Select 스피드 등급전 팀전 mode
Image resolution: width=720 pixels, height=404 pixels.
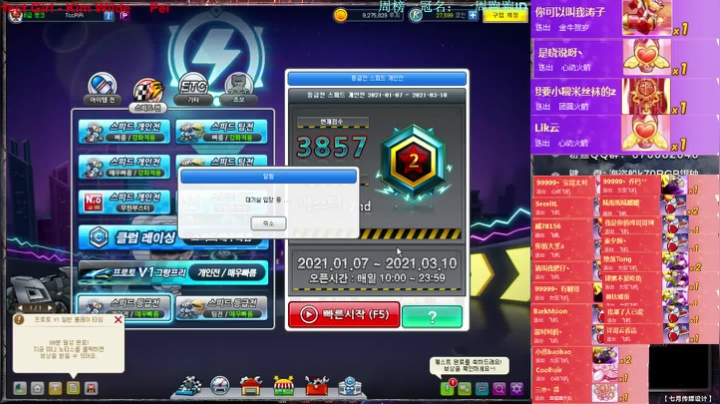pyautogui.click(x=222, y=308)
